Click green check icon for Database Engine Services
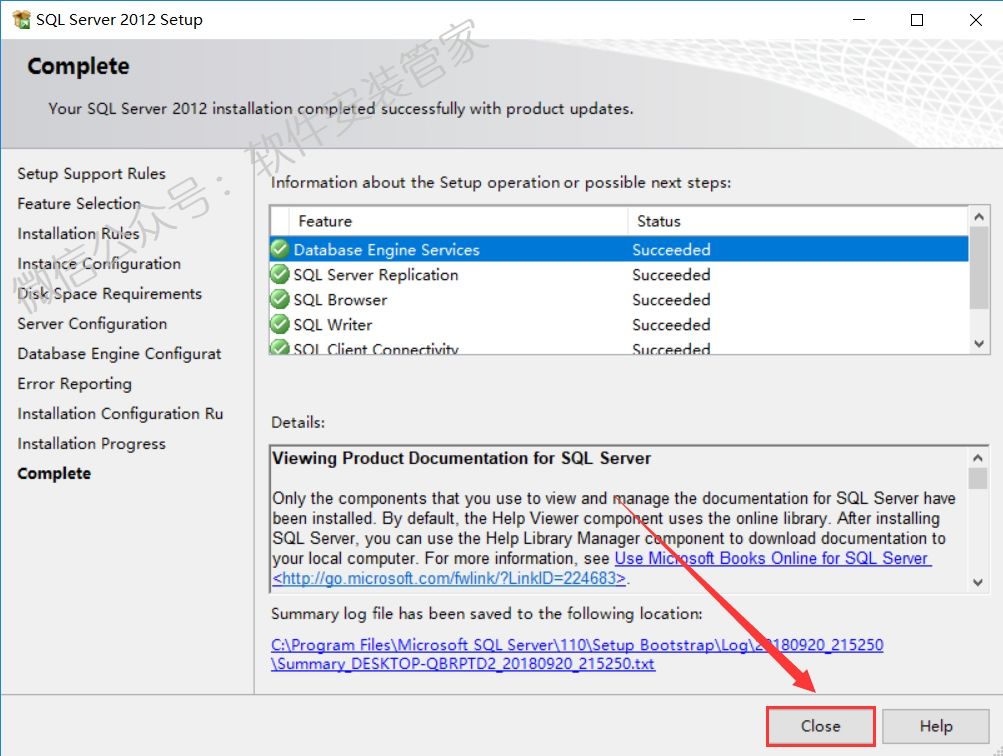1003x756 pixels. point(280,249)
